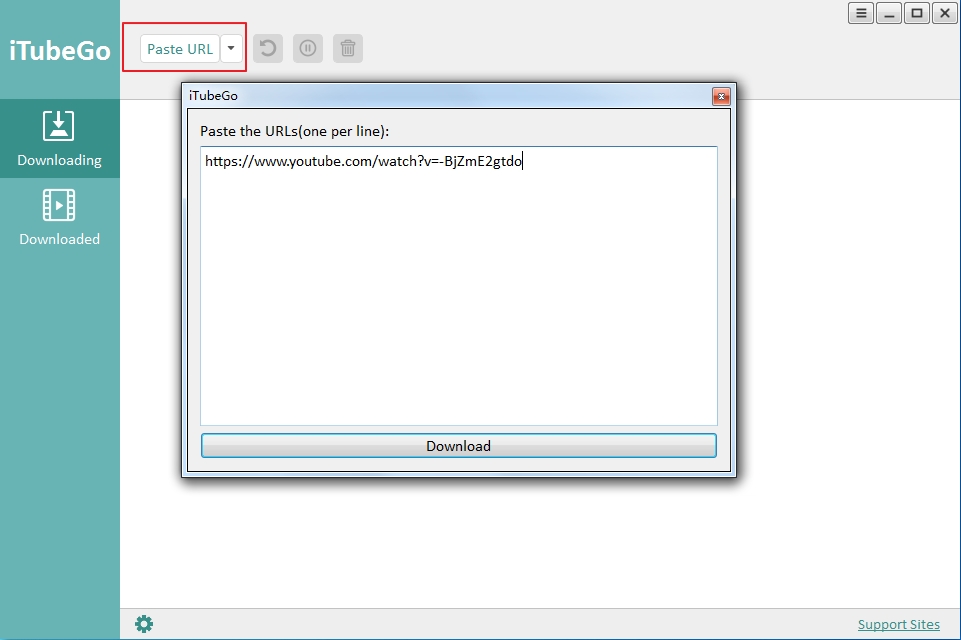
Task: Expand the Paste URL dropdown arrow
Action: (231, 48)
